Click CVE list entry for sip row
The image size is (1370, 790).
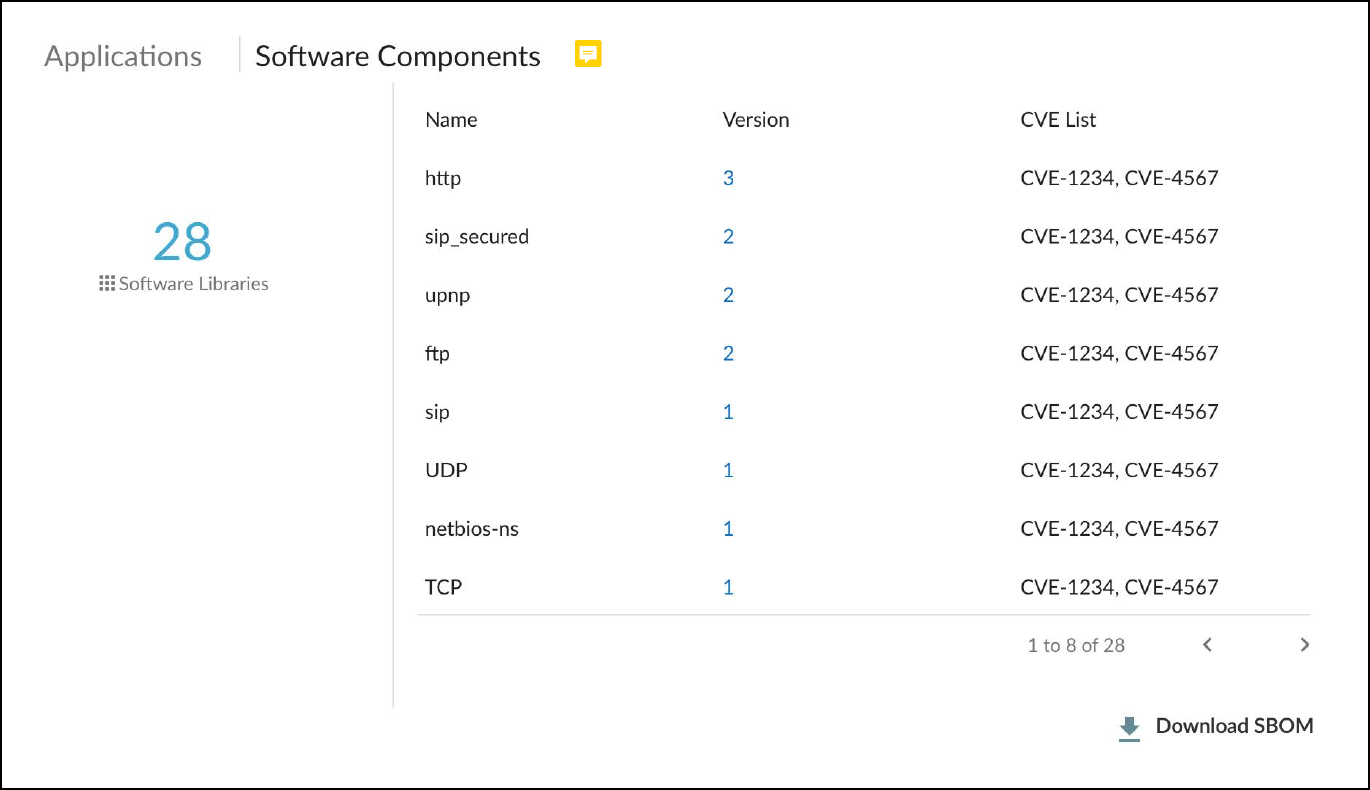[x=1119, y=412]
